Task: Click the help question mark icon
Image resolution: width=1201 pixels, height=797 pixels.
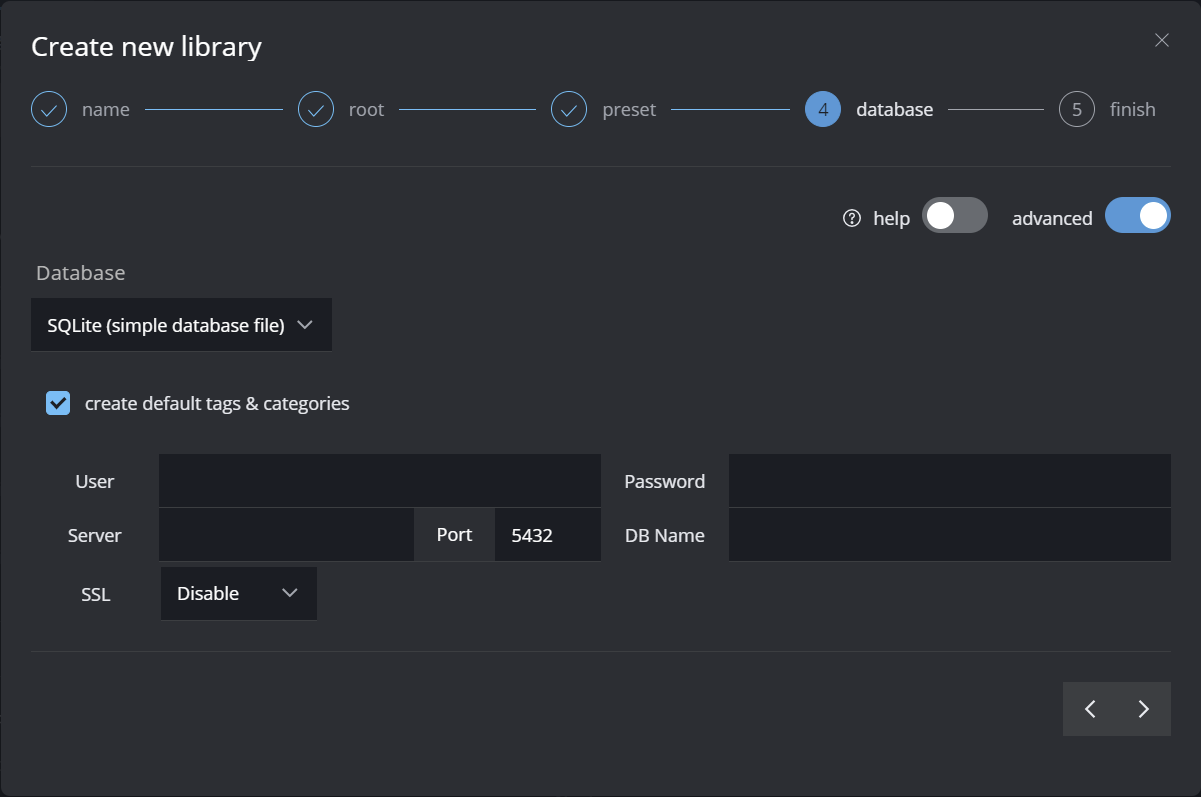Action: tap(852, 218)
